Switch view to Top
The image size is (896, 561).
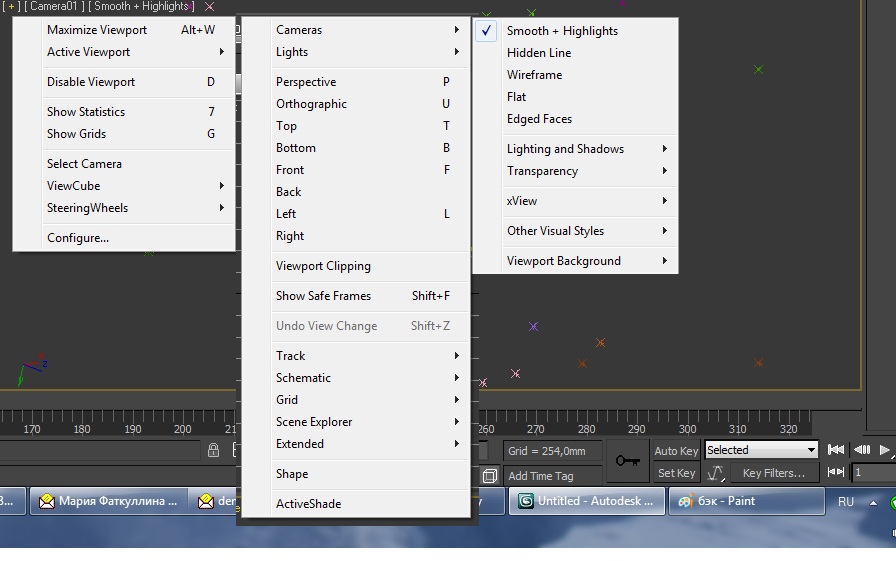[357, 126]
